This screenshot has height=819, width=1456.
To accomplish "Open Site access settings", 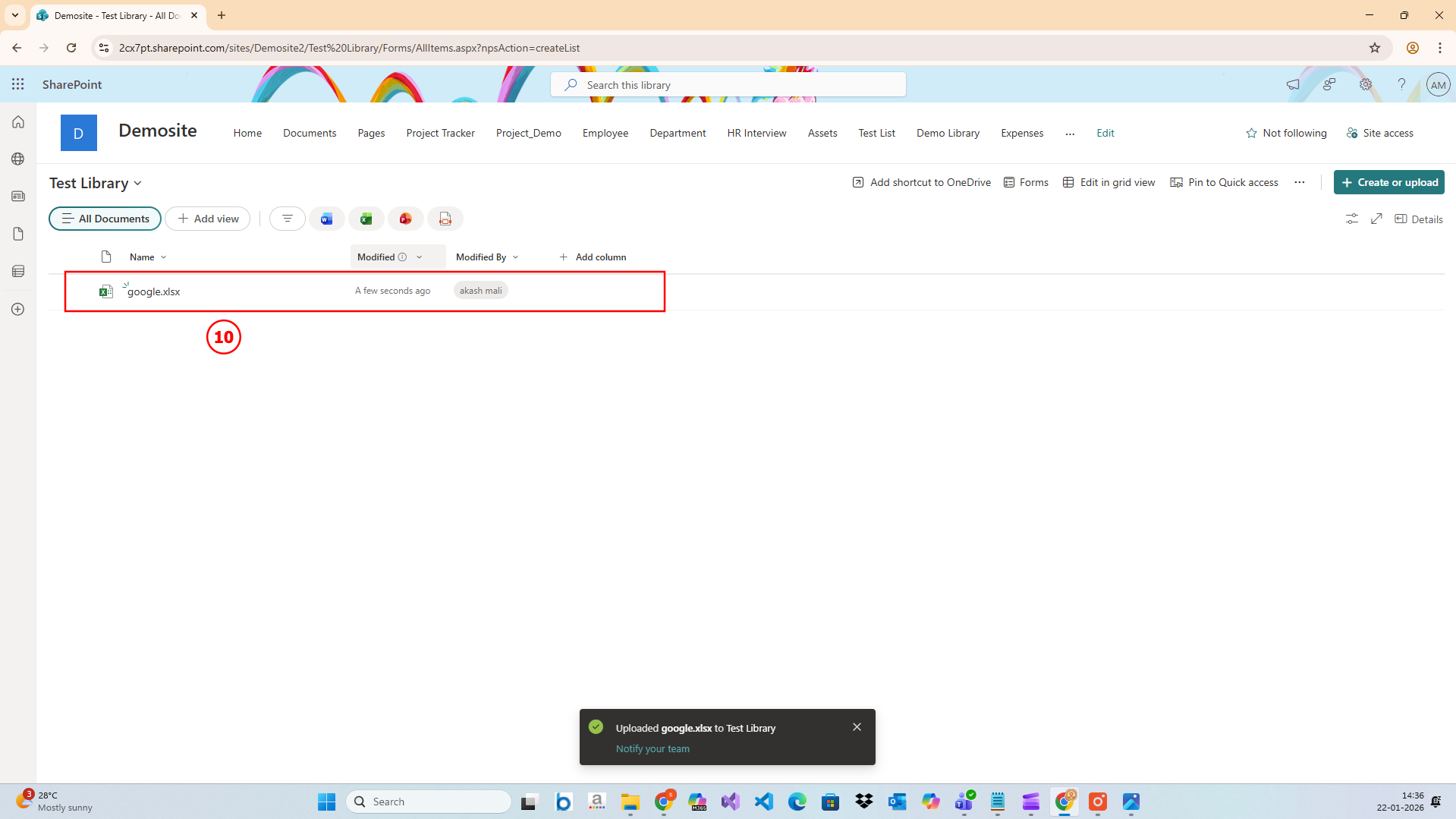I will pyautogui.click(x=1380, y=133).
